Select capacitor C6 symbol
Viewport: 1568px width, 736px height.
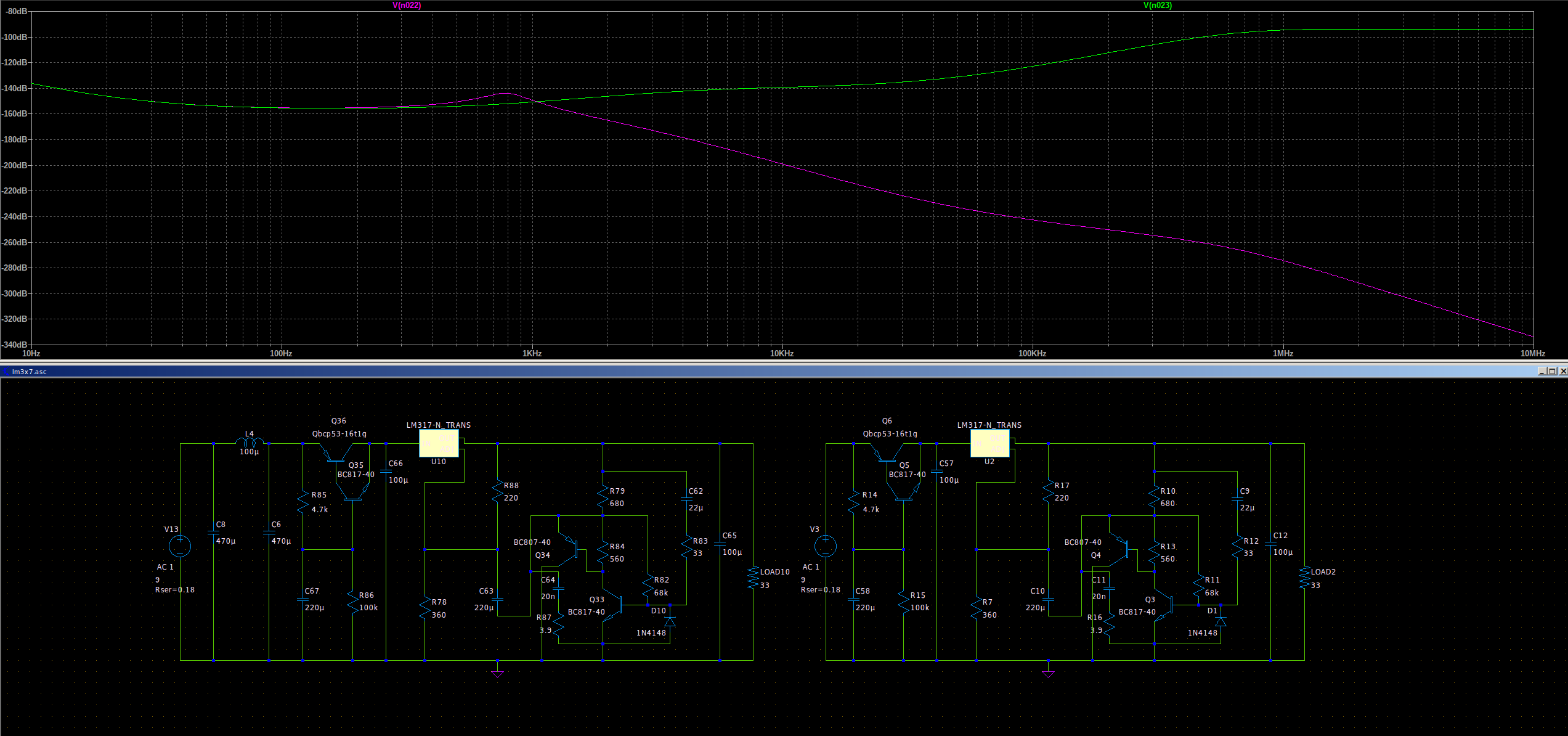(269, 533)
